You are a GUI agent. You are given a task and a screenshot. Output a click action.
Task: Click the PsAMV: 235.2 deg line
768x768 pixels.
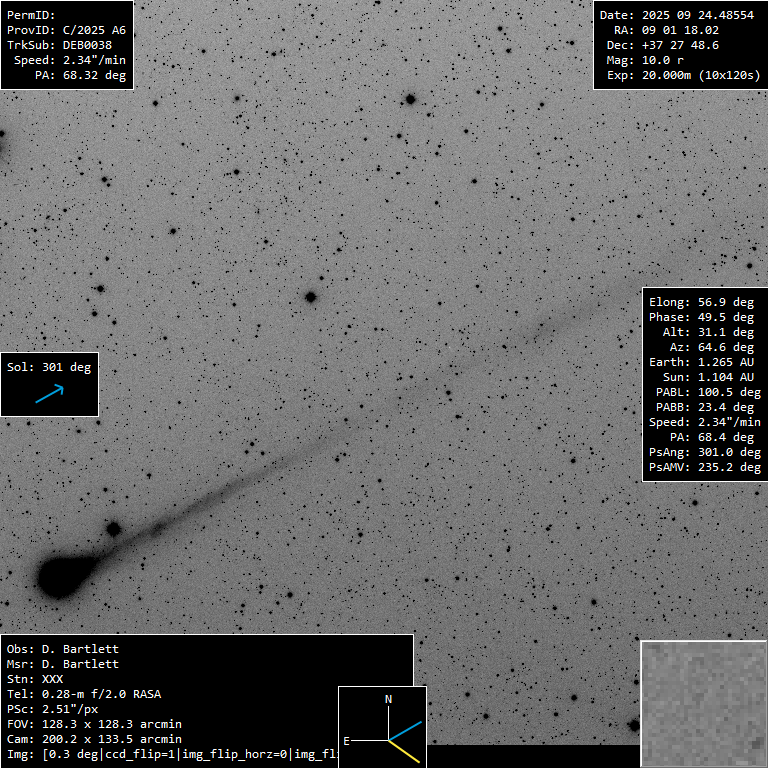pos(704,467)
